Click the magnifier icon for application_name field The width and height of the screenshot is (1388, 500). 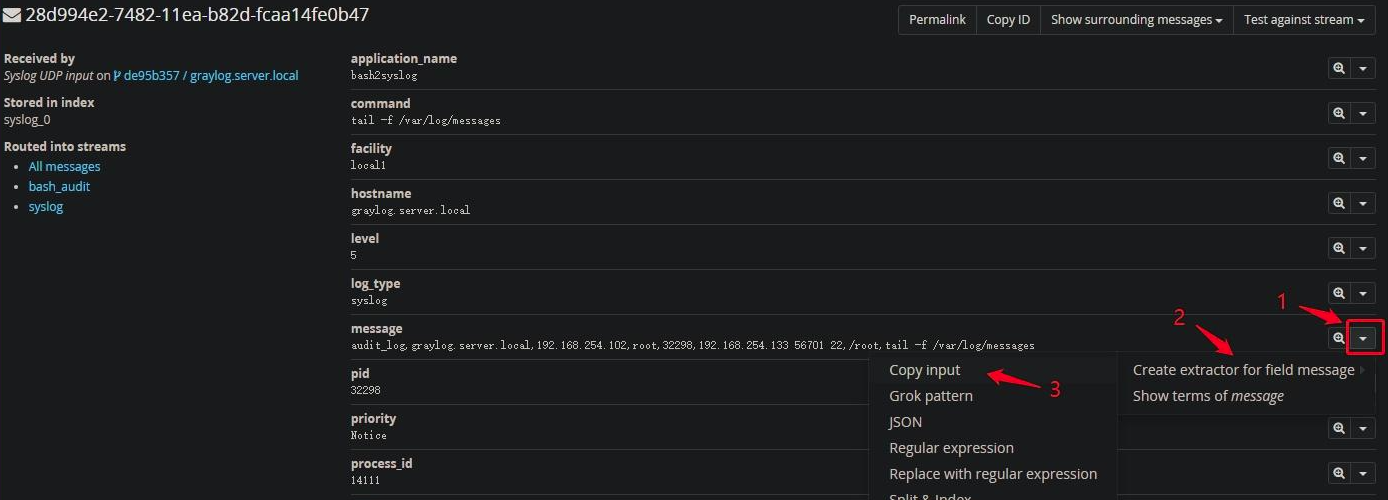1338,68
